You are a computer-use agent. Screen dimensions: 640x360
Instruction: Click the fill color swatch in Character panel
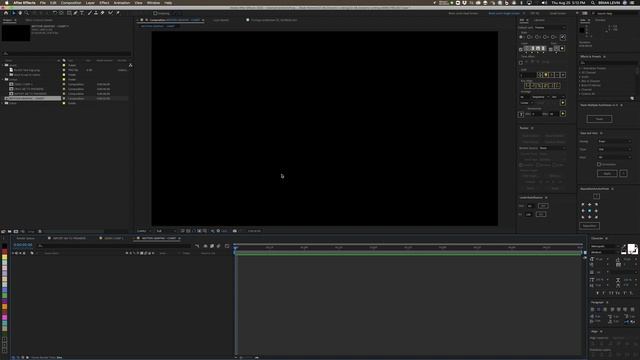click(631, 248)
